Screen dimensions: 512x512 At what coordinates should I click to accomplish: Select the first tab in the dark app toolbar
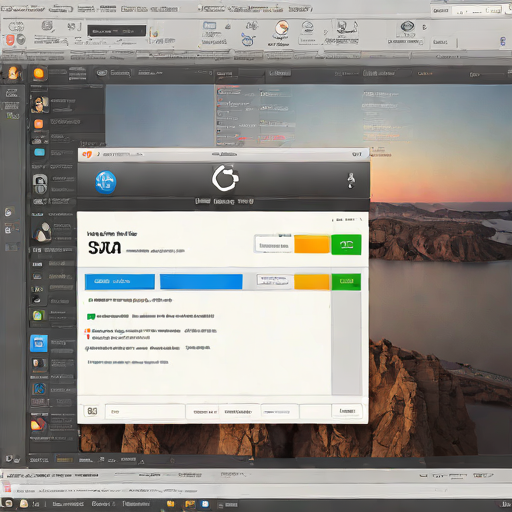coord(113,73)
